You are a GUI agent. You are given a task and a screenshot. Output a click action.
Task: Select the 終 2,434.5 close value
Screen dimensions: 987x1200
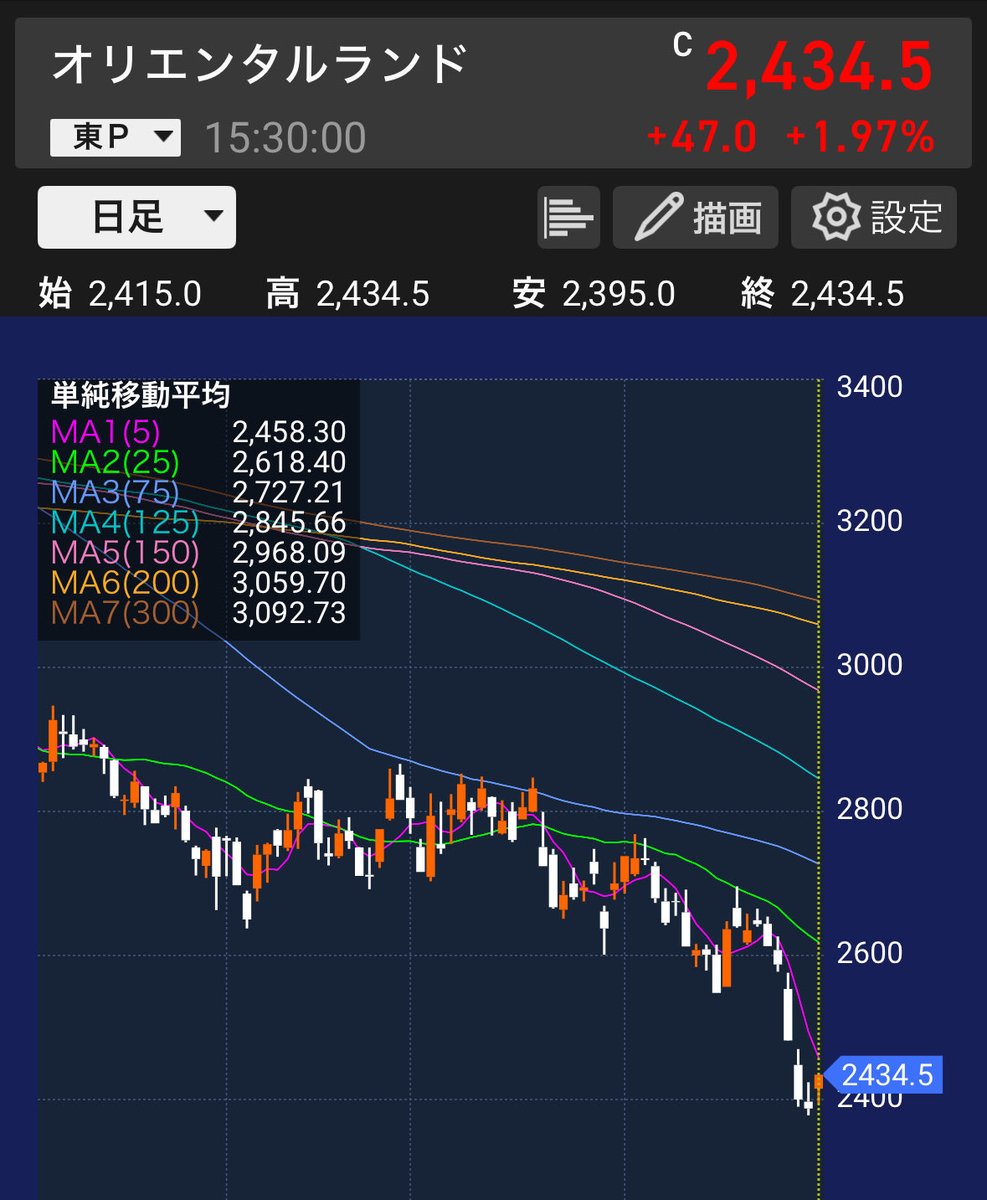[822, 294]
